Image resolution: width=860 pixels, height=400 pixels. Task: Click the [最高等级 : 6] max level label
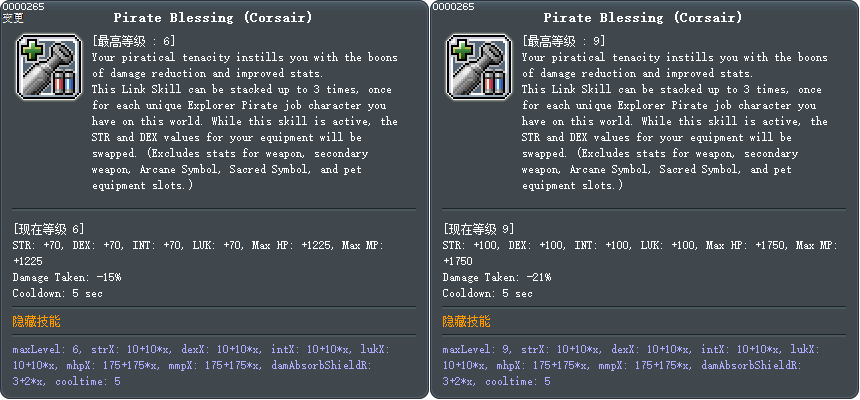pos(133,41)
